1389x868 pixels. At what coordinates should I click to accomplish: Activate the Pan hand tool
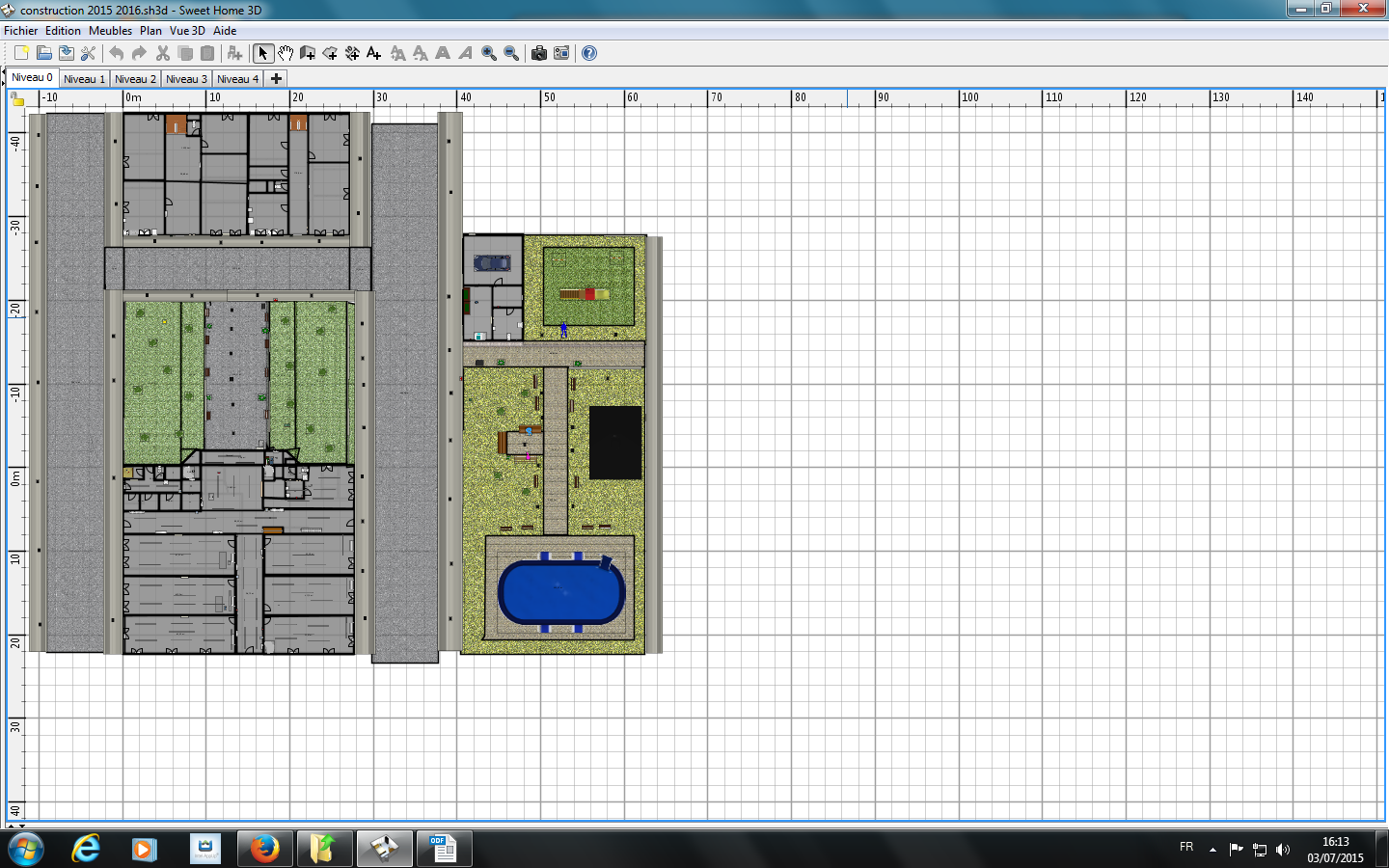286,53
